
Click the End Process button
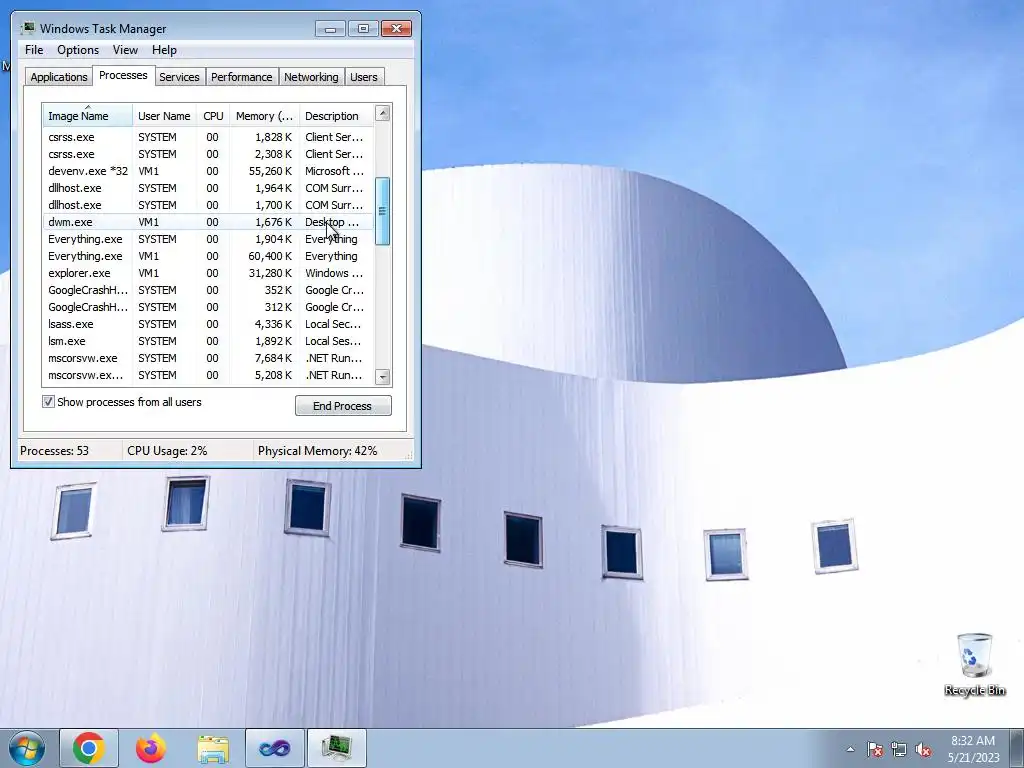pos(343,406)
